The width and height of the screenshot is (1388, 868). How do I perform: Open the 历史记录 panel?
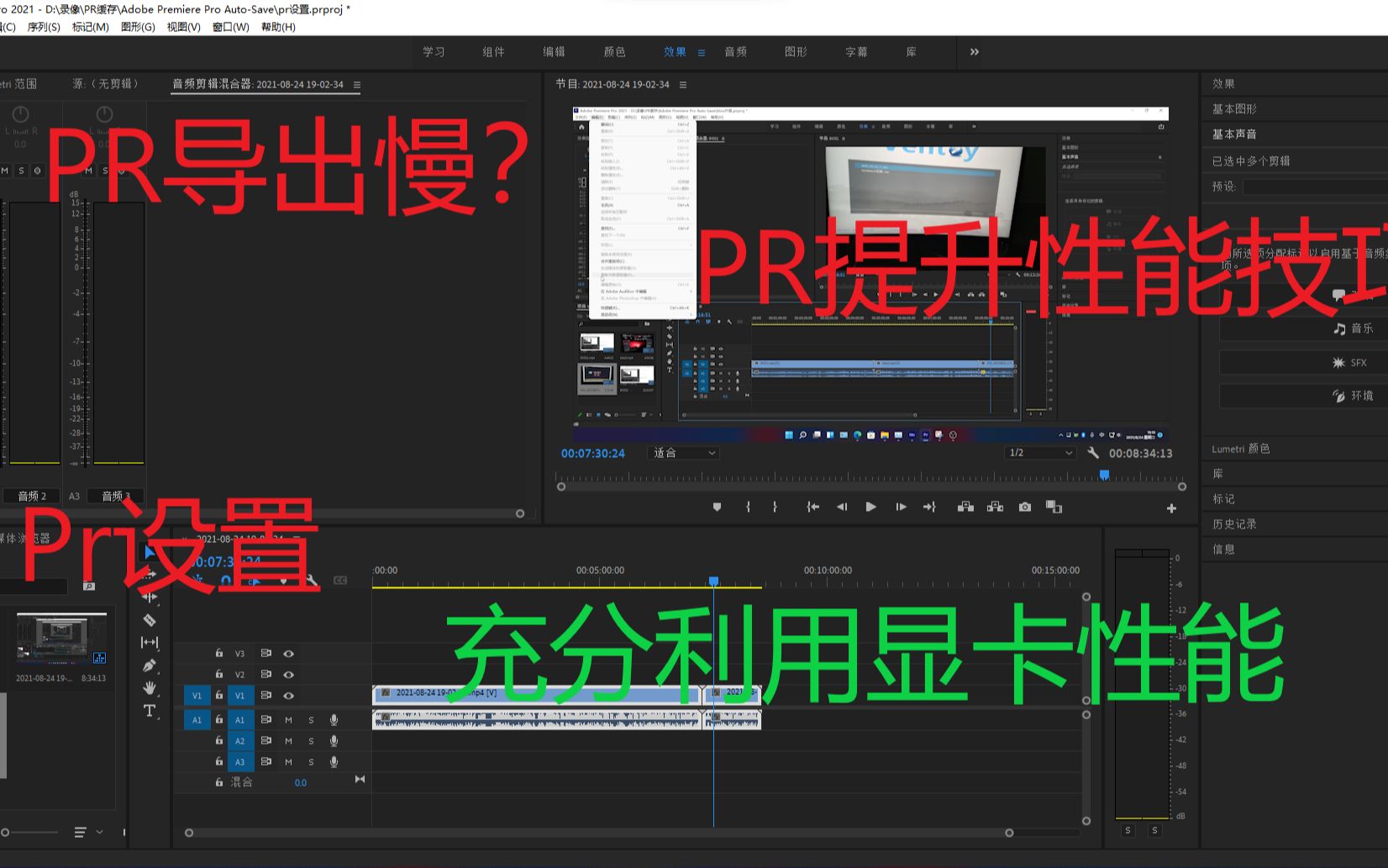tap(1234, 524)
